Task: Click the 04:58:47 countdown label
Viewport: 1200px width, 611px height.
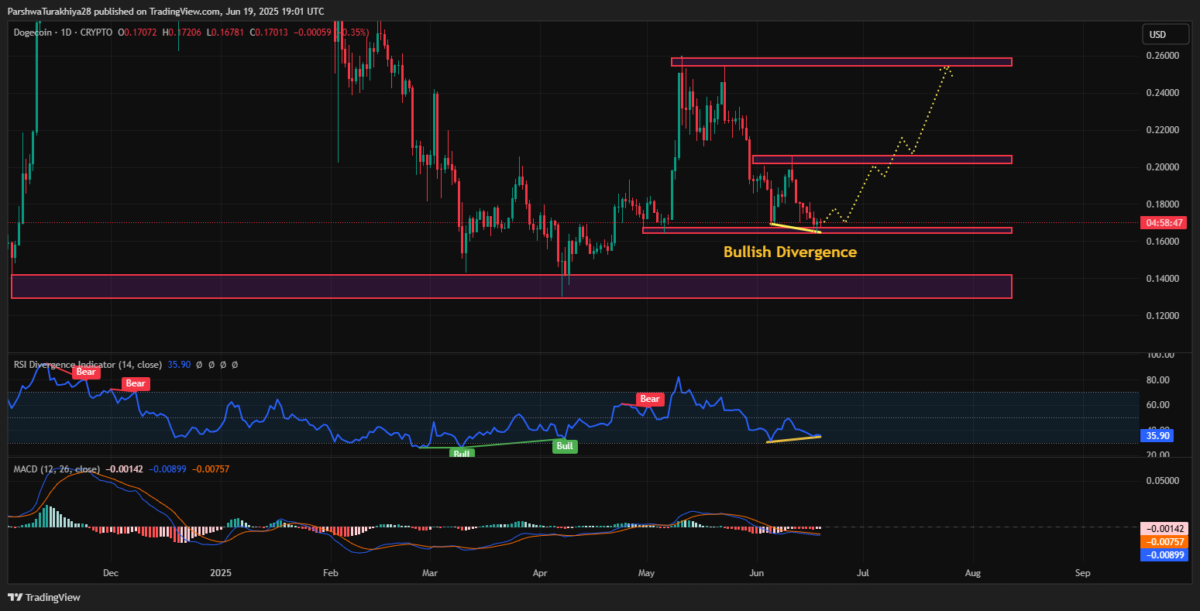Action: point(1162,222)
